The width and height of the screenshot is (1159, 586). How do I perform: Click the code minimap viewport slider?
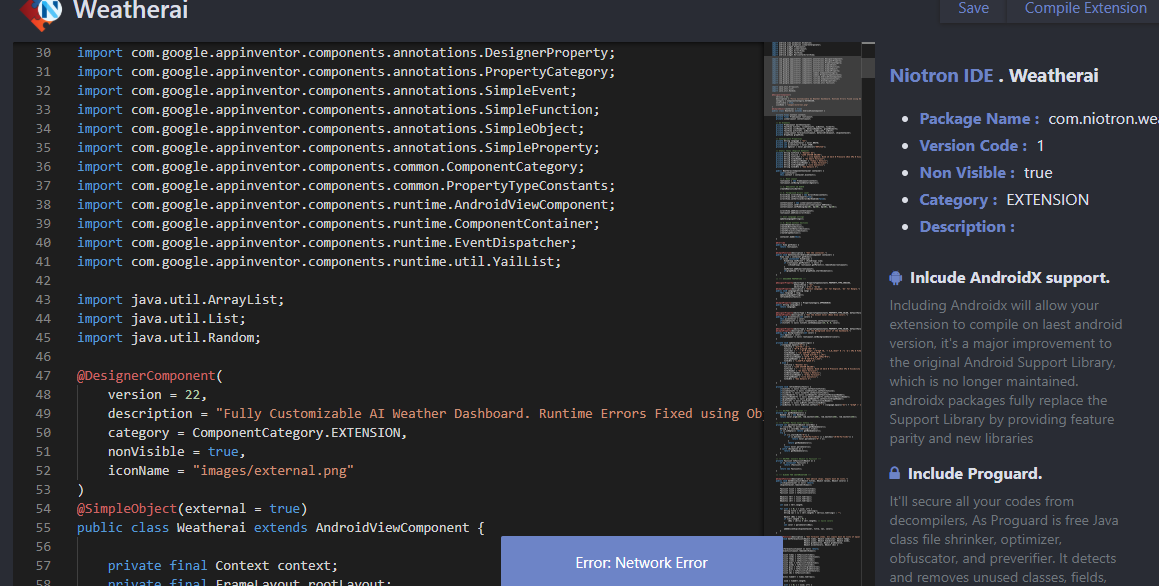click(812, 85)
